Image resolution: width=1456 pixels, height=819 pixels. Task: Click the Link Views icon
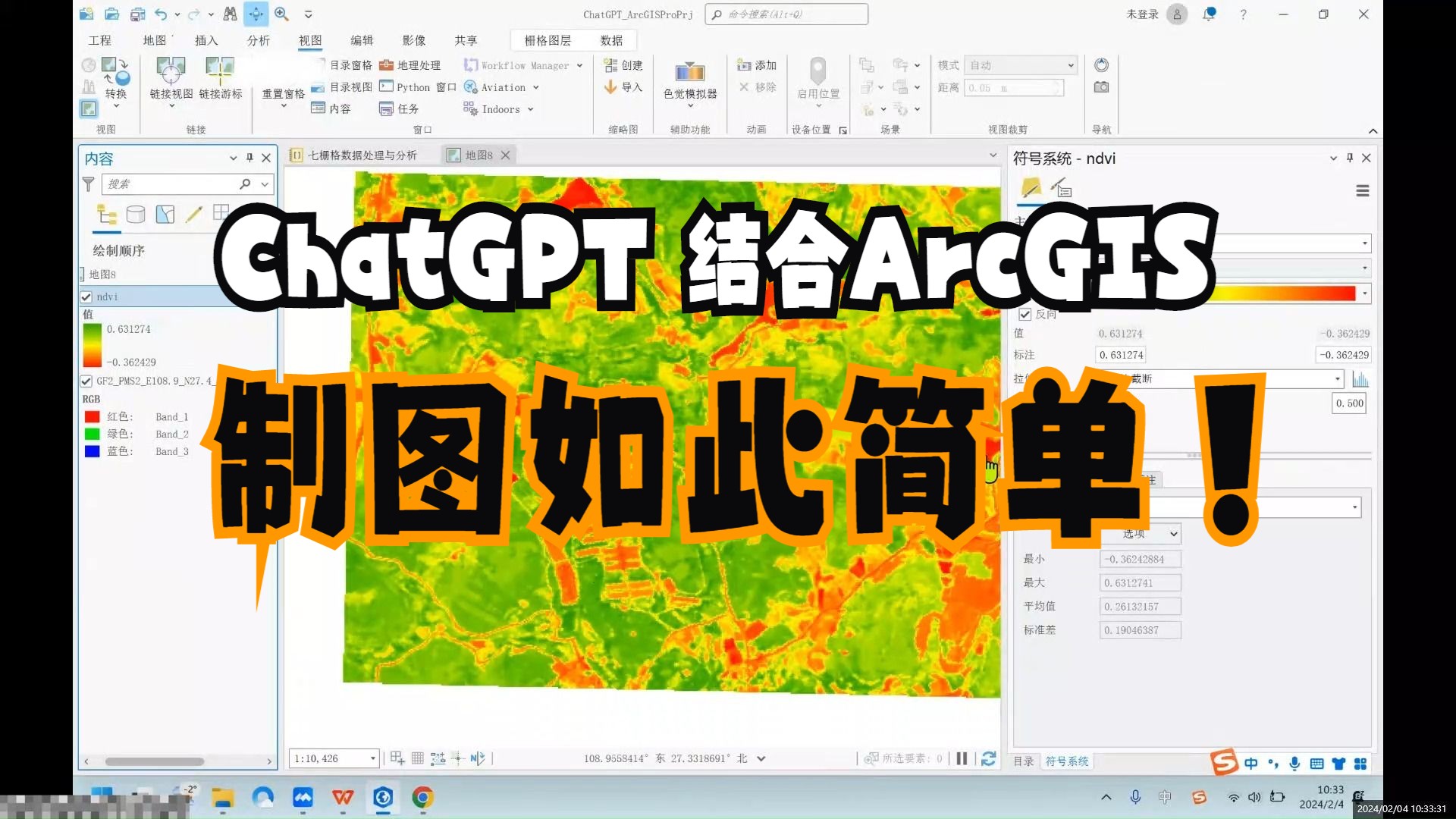pyautogui.click(x=171, y=79)
